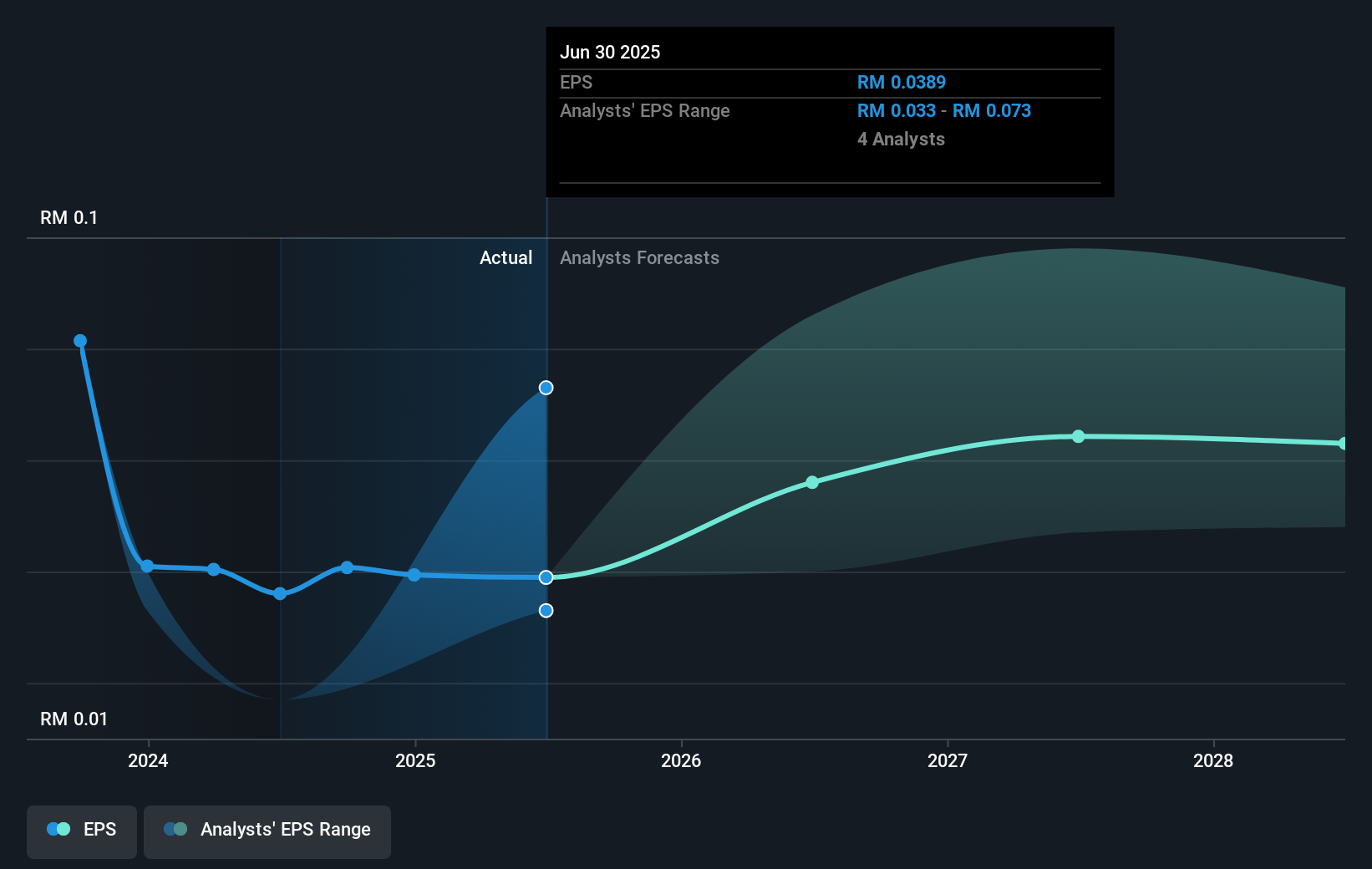Image resolution: width=1372 pixels, height=869 pixels.
Task: Click the lowest EPS point in mid-2024
Action: pyautogui.click(x=281, y=594)
